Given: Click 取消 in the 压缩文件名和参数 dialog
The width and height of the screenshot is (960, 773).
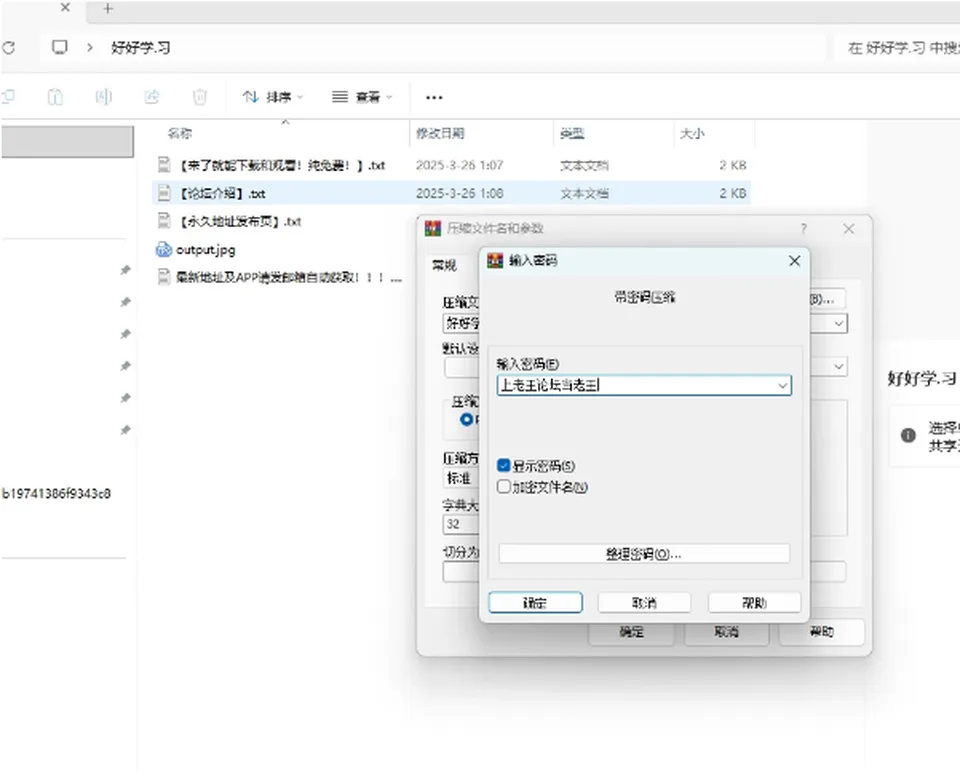Looking at the screenshot, I should pos(727,632).
